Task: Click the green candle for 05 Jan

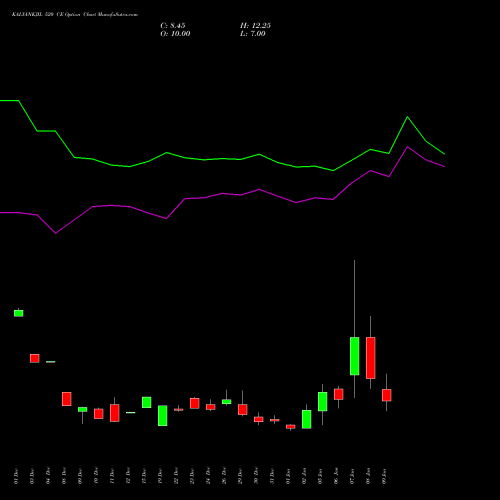Action: pyautogui.click(x=323, y=401)
